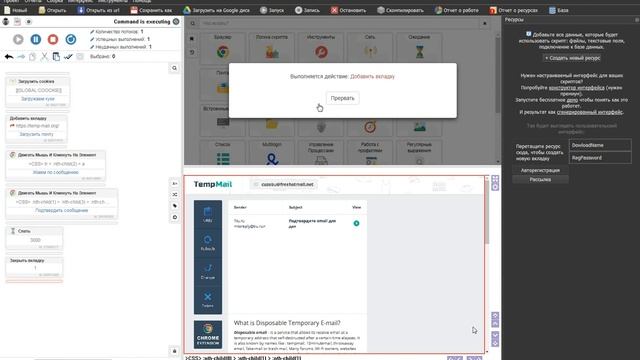Click the shuffle icon left of the browser view
This screenshot has width=640, height=360.
pyautogui.click(x=175, y=195)
